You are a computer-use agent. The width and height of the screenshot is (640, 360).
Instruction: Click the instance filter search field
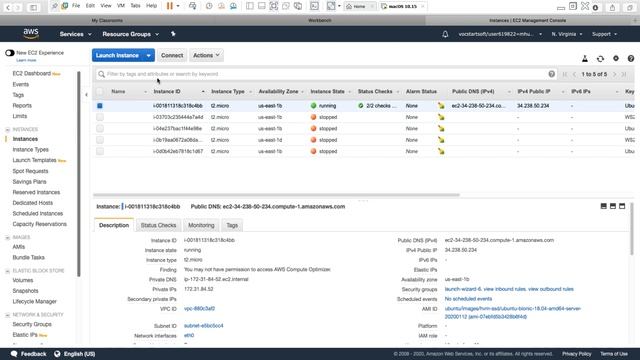coord(327,74)
